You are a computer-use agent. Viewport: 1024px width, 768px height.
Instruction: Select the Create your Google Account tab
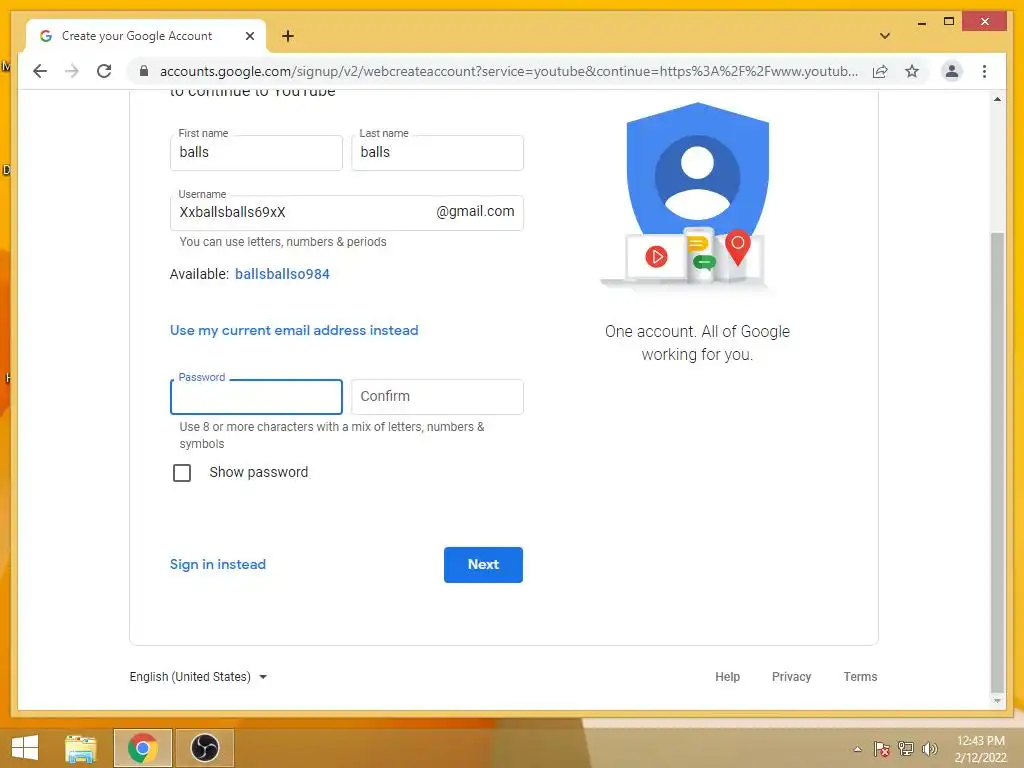[x=146, y=36]
